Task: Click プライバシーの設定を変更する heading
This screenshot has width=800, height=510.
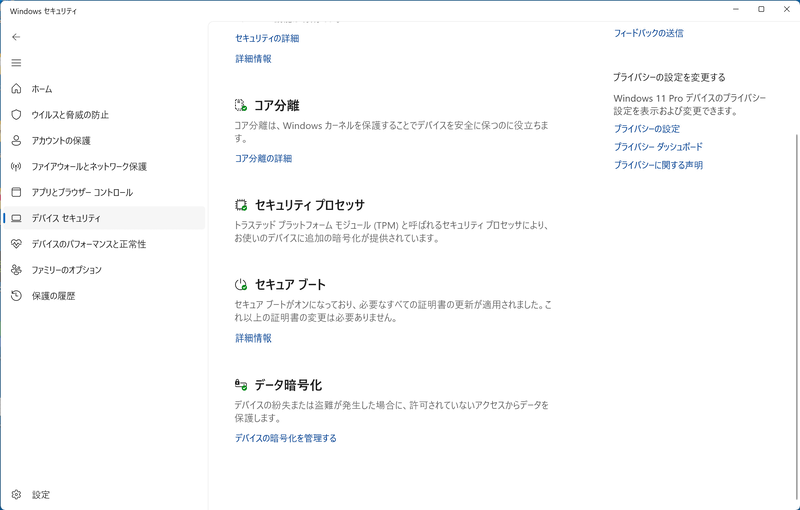Action: click(669, 78)
